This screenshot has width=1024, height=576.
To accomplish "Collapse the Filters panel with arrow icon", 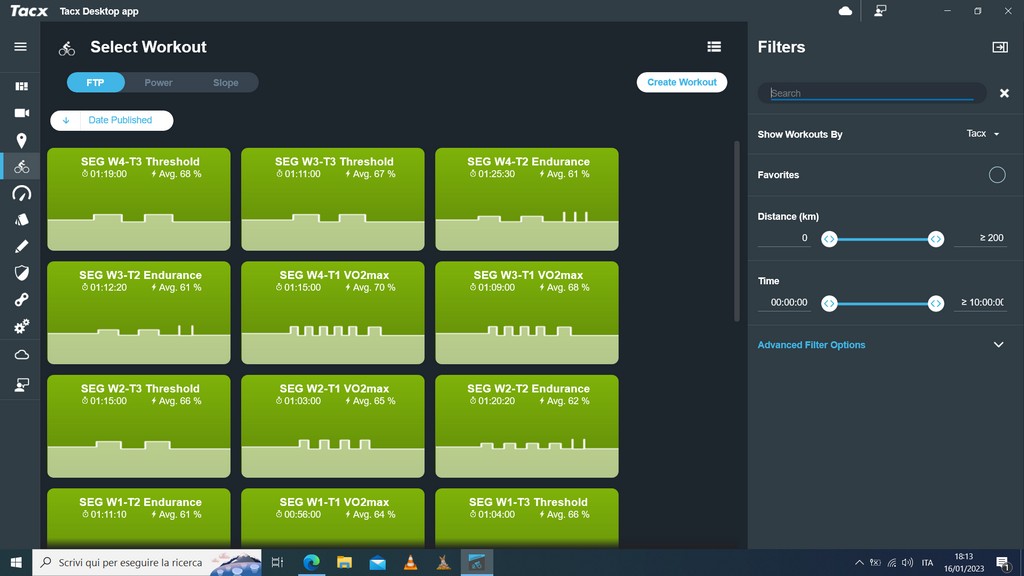I will [999, 47].
